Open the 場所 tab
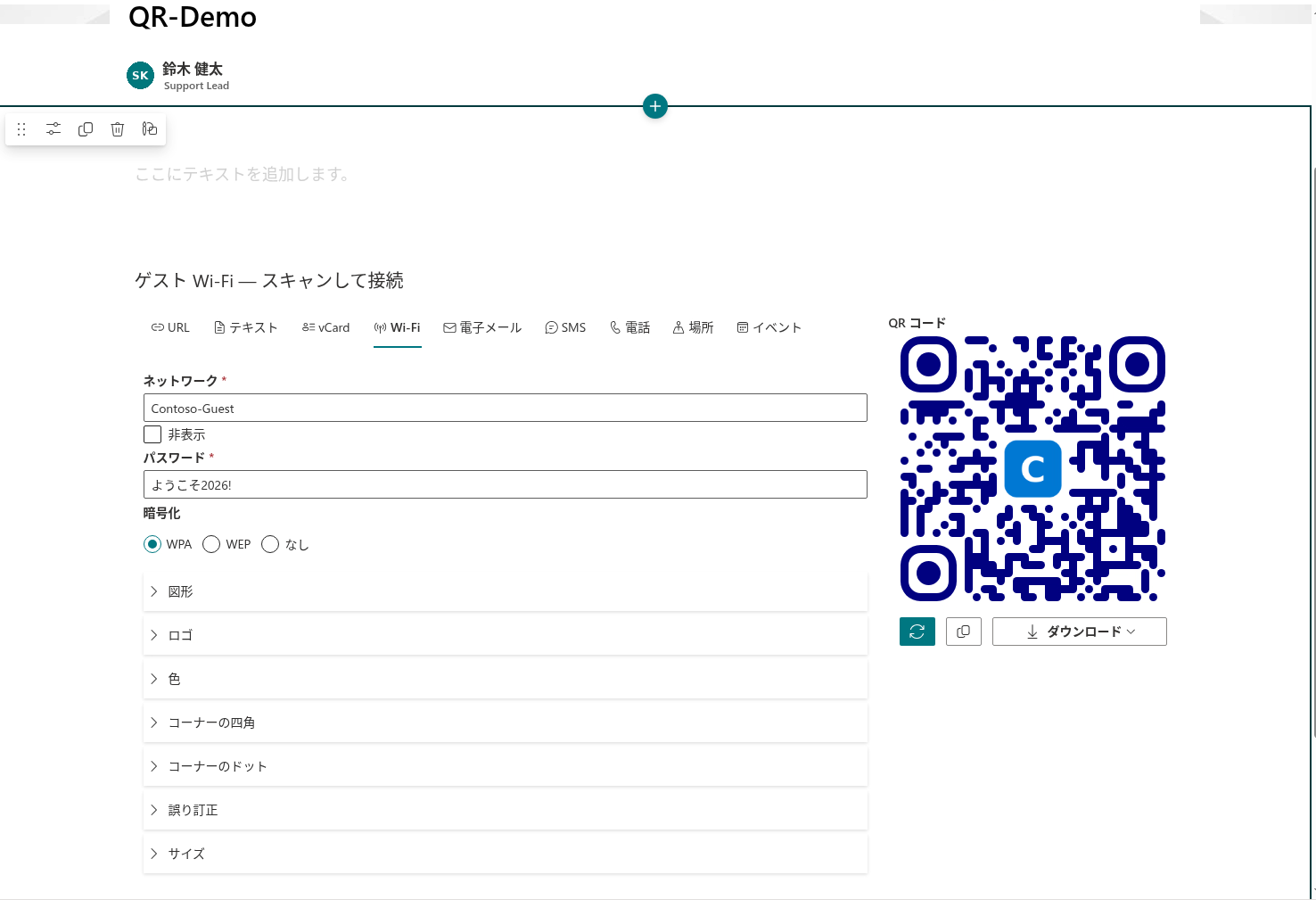This screenshot has width=1316, height=900. coord(693,327)
